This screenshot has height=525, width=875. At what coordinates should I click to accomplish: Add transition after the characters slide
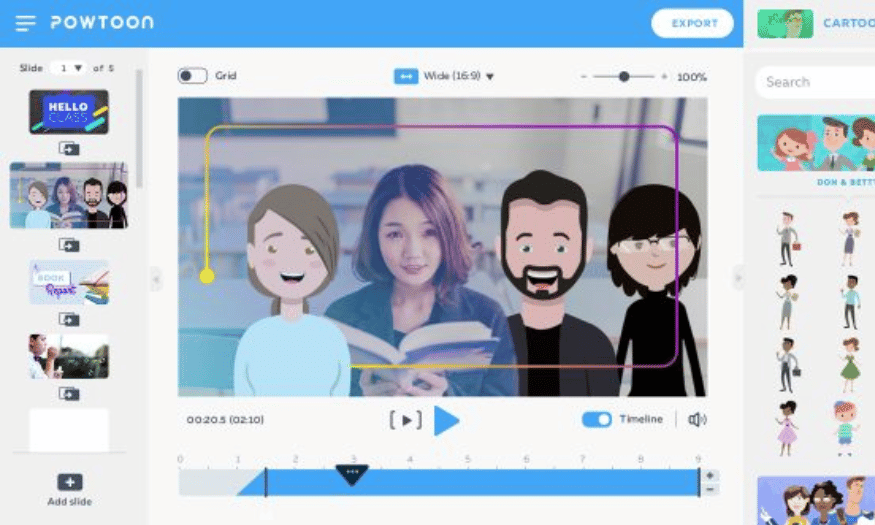69,245
